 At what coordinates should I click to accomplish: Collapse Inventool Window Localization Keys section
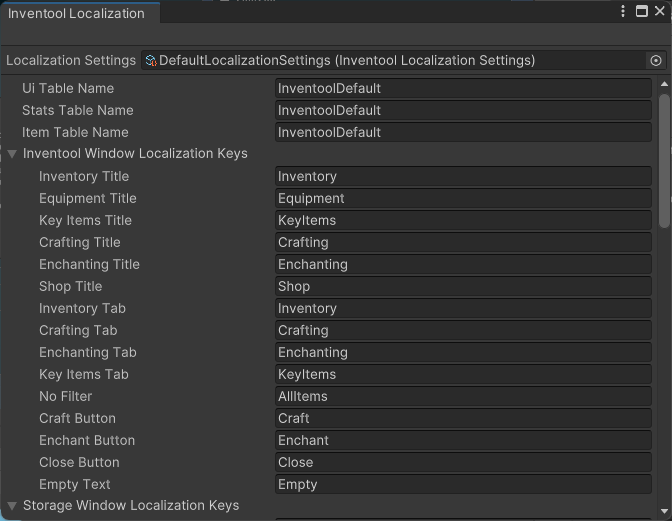coord(12,154)
